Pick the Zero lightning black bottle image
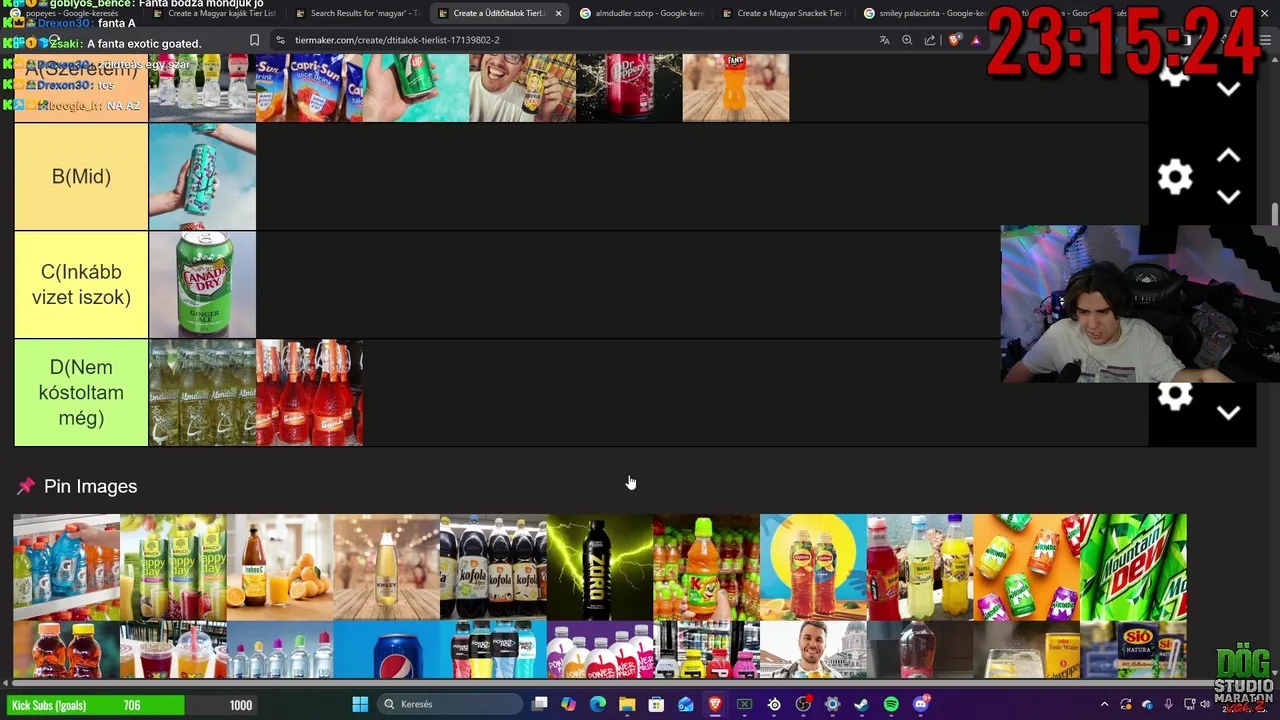 pyautogui.click(x=600, y=567)
